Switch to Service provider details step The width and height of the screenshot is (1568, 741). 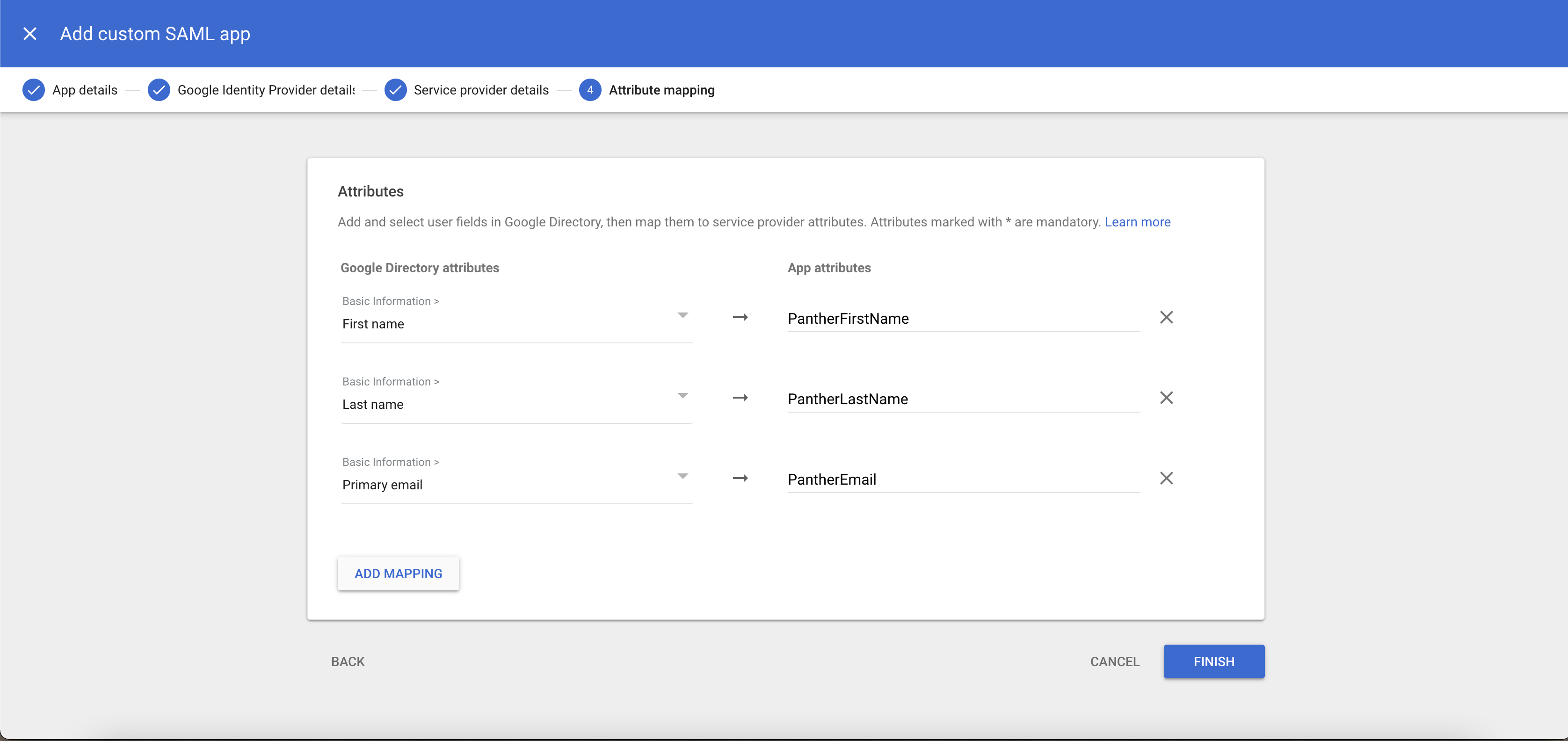click(481, 90)
